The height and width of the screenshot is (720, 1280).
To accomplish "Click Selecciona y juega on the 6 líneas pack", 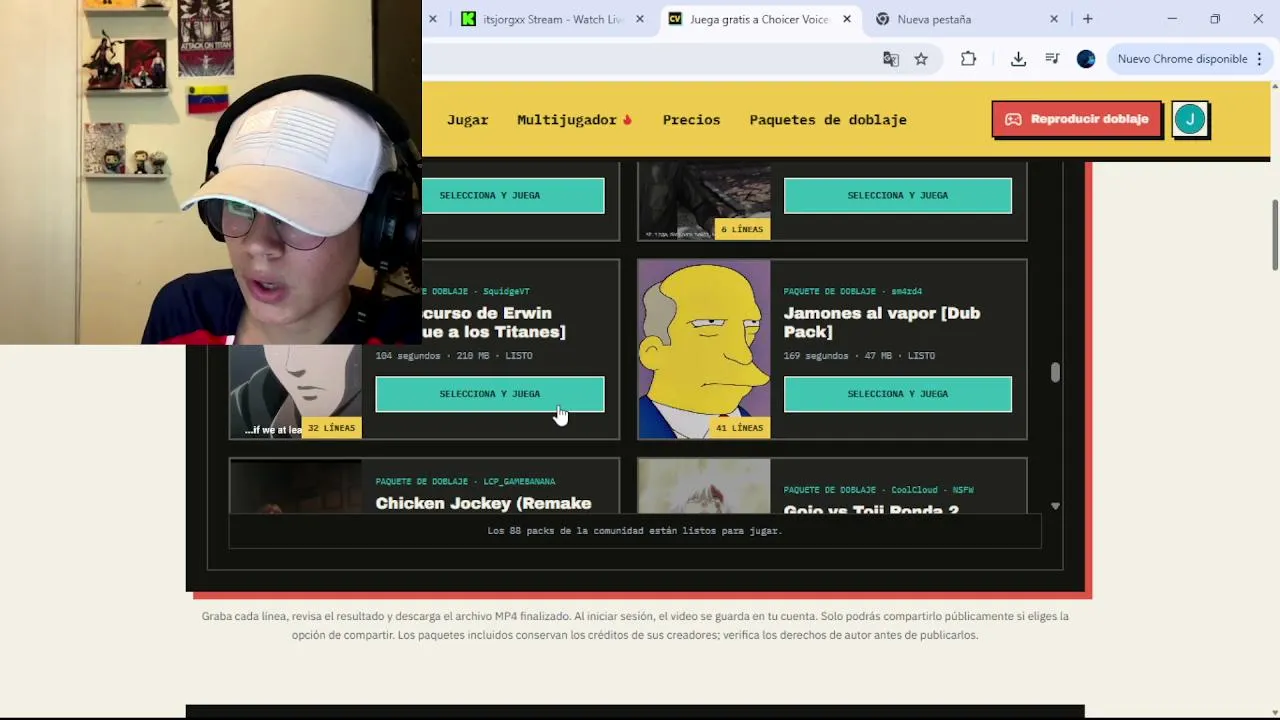I will pyautogui.click(x=898, y=195).
